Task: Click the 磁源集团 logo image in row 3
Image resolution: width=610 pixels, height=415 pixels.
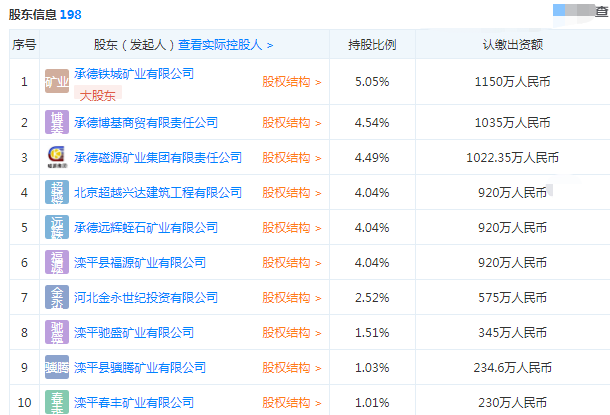Action: (57, 157)
